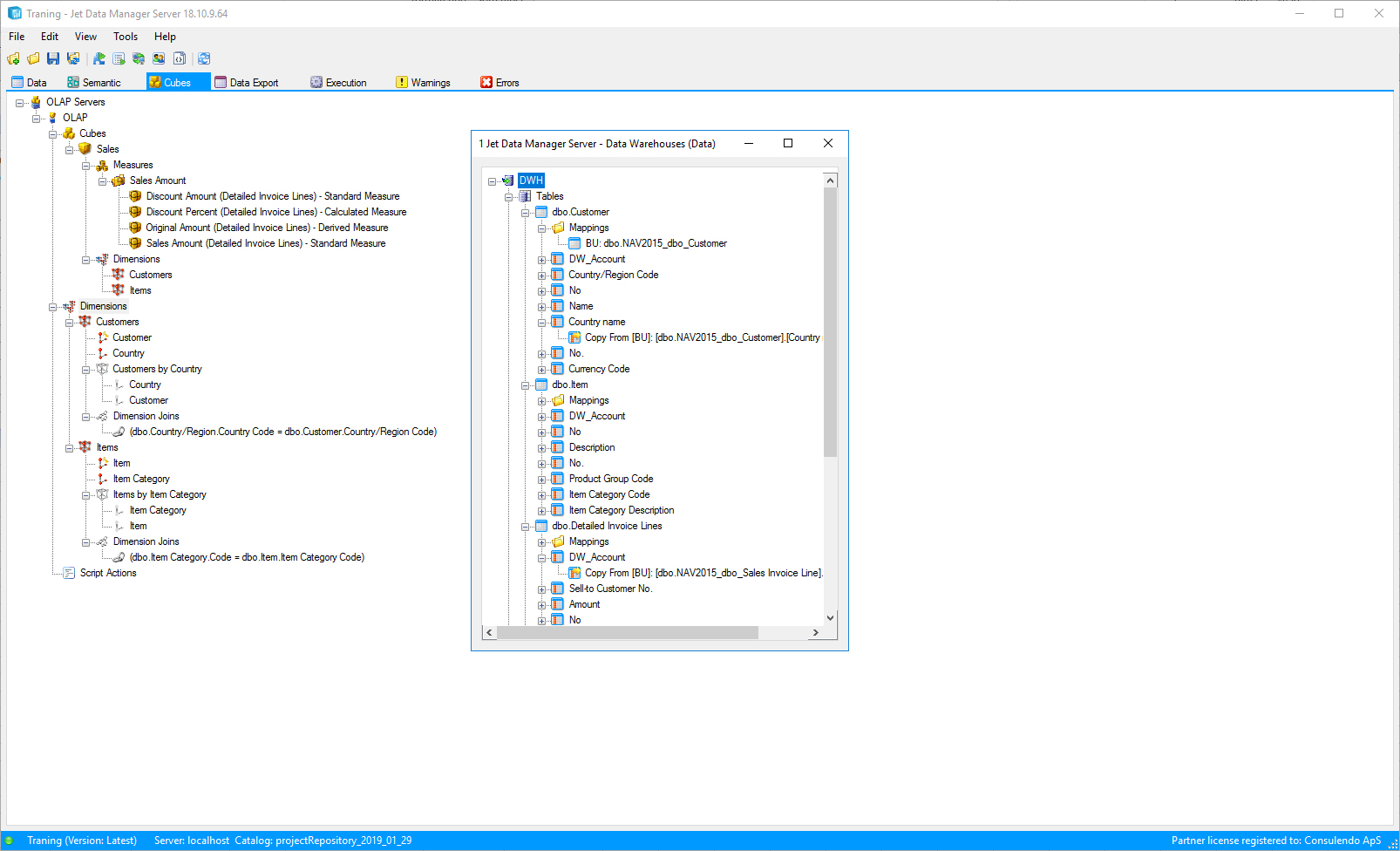The height and width of the screenshot is (851, 1400).
Task: Click the BU: dbo.NAV2015_dbo_Customer mapping icon
Action: [x=574, y=243]
